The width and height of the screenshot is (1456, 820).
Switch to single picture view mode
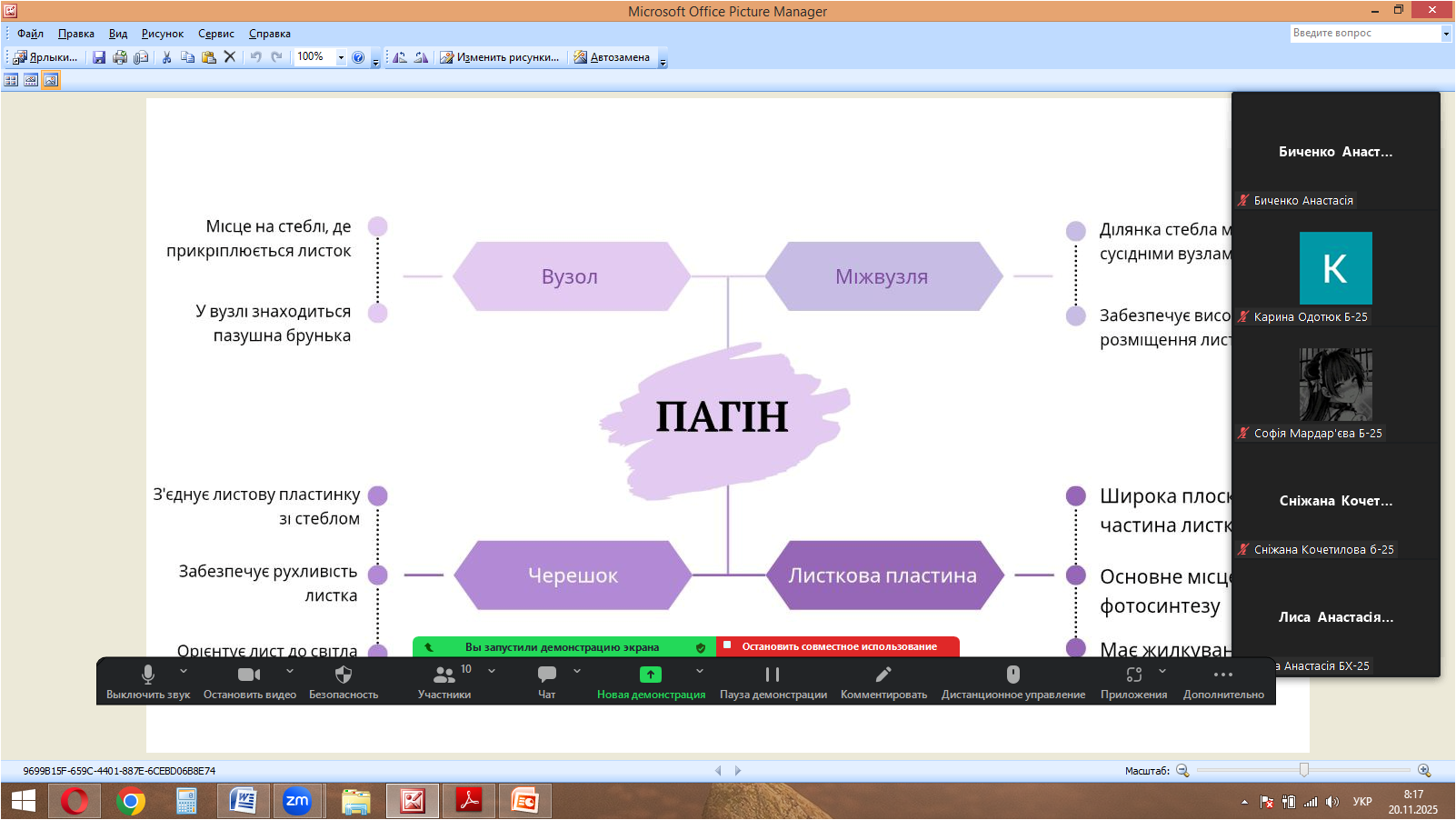pos(51,80)
